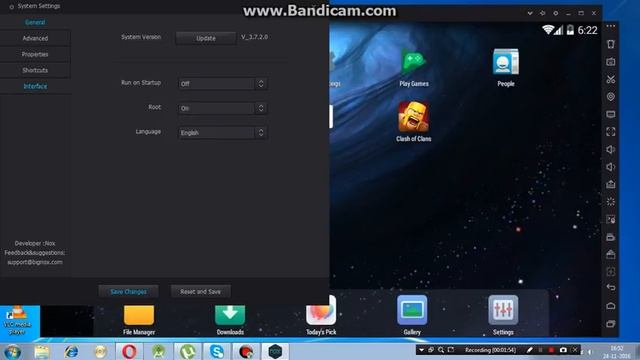This screenshot has height=360, width=640.
Task: Click the Bandicam pencil draw icon
Action: click(x=529, y=350)
